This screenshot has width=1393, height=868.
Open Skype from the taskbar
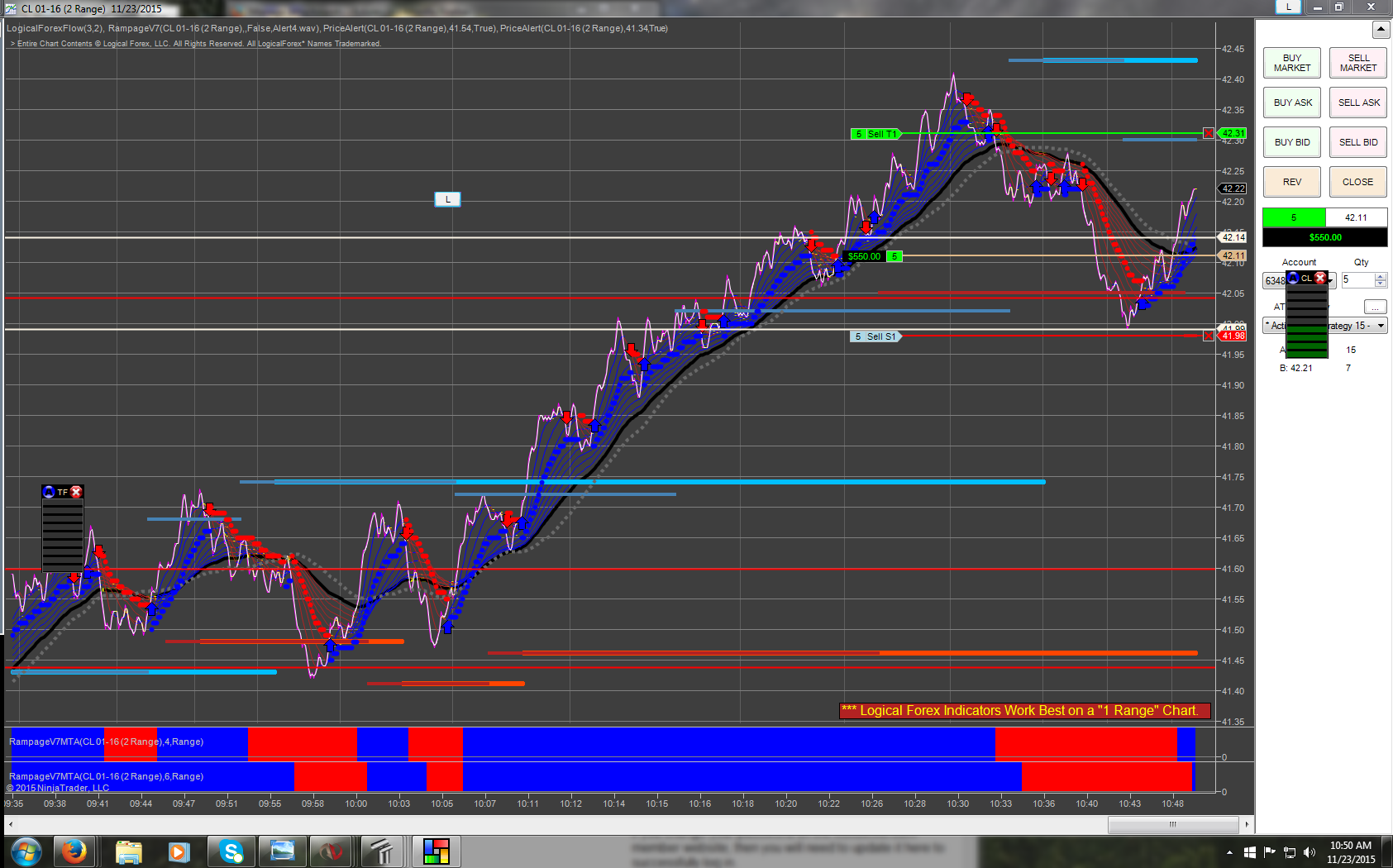[231, 851]
